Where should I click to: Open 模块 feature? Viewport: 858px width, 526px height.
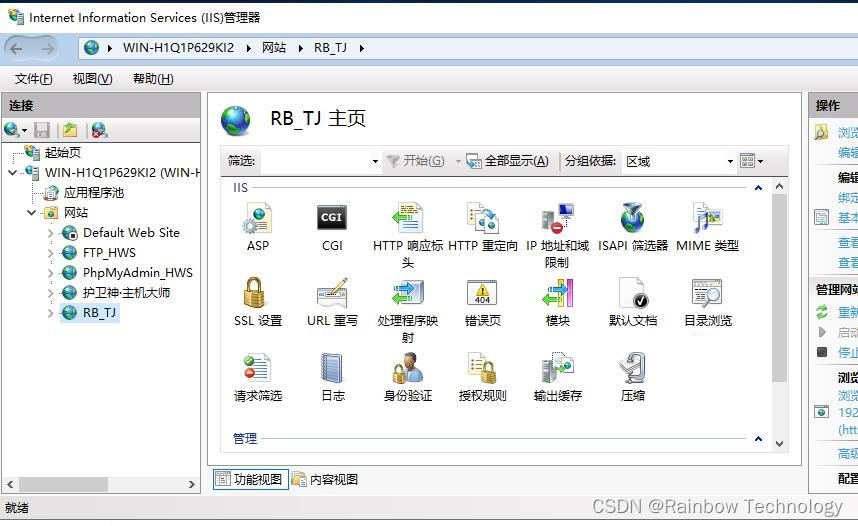coord(557,302)
